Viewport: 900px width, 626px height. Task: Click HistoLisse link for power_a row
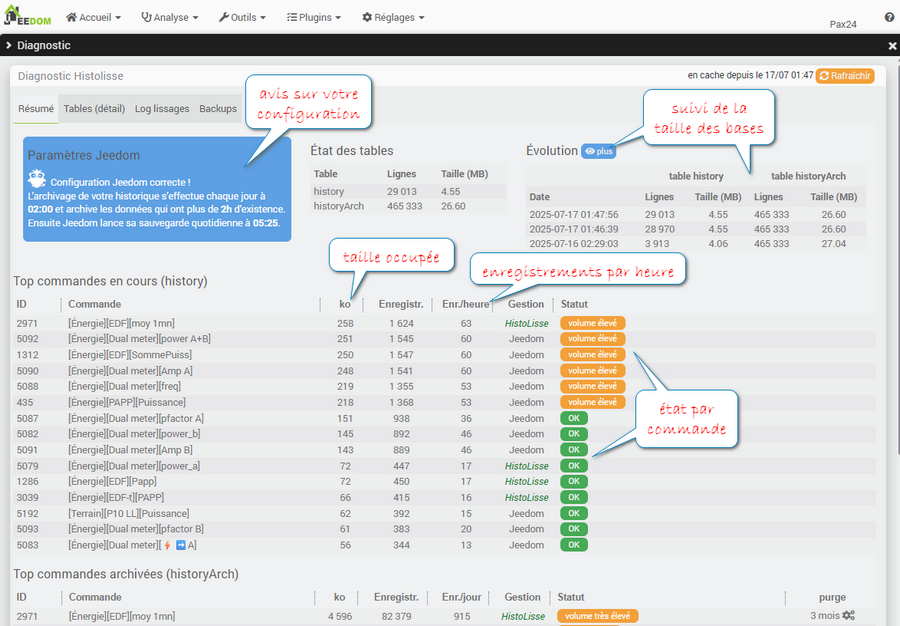pyautogui.click(x=526, y=466)
